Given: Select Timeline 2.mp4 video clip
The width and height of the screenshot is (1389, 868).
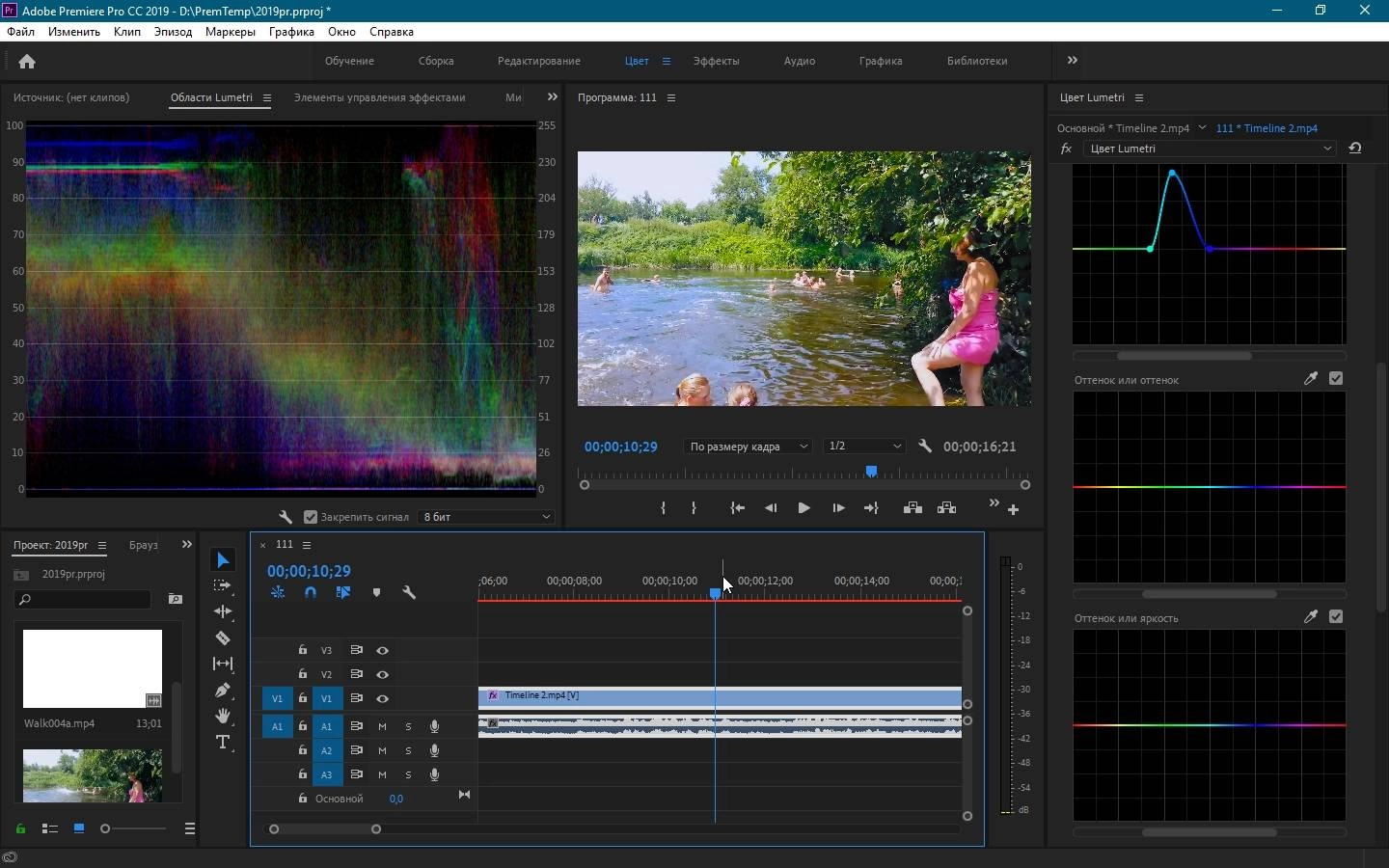Looking at the screenshot, I should click(721, 698).
